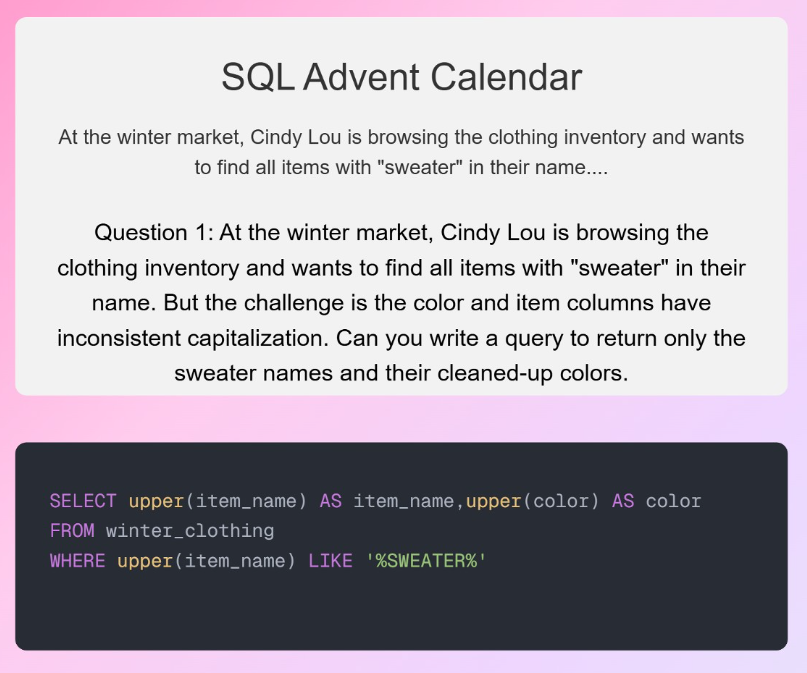Click the SQL Advent Calendar title
Image resolution: width=807 pixels, height=673 pixels.
(x=401, y=77)
